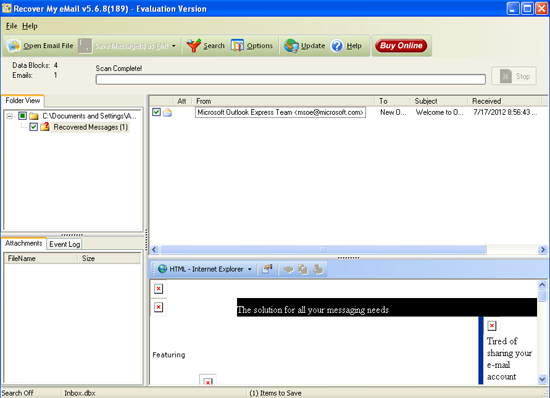Open Options from the toolbar icon
This screenshot has width=550, height=398.
237,46
